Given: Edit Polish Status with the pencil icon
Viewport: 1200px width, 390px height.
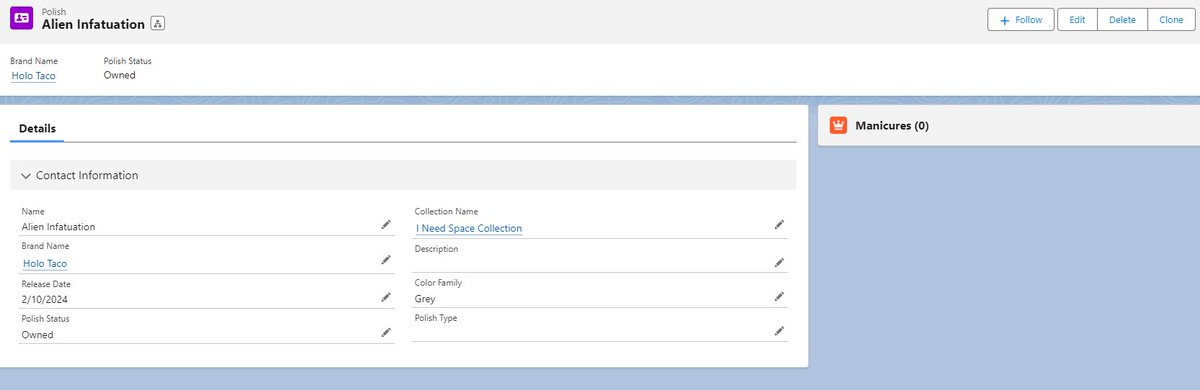Looking at the screenshot, I should [386, 332].
